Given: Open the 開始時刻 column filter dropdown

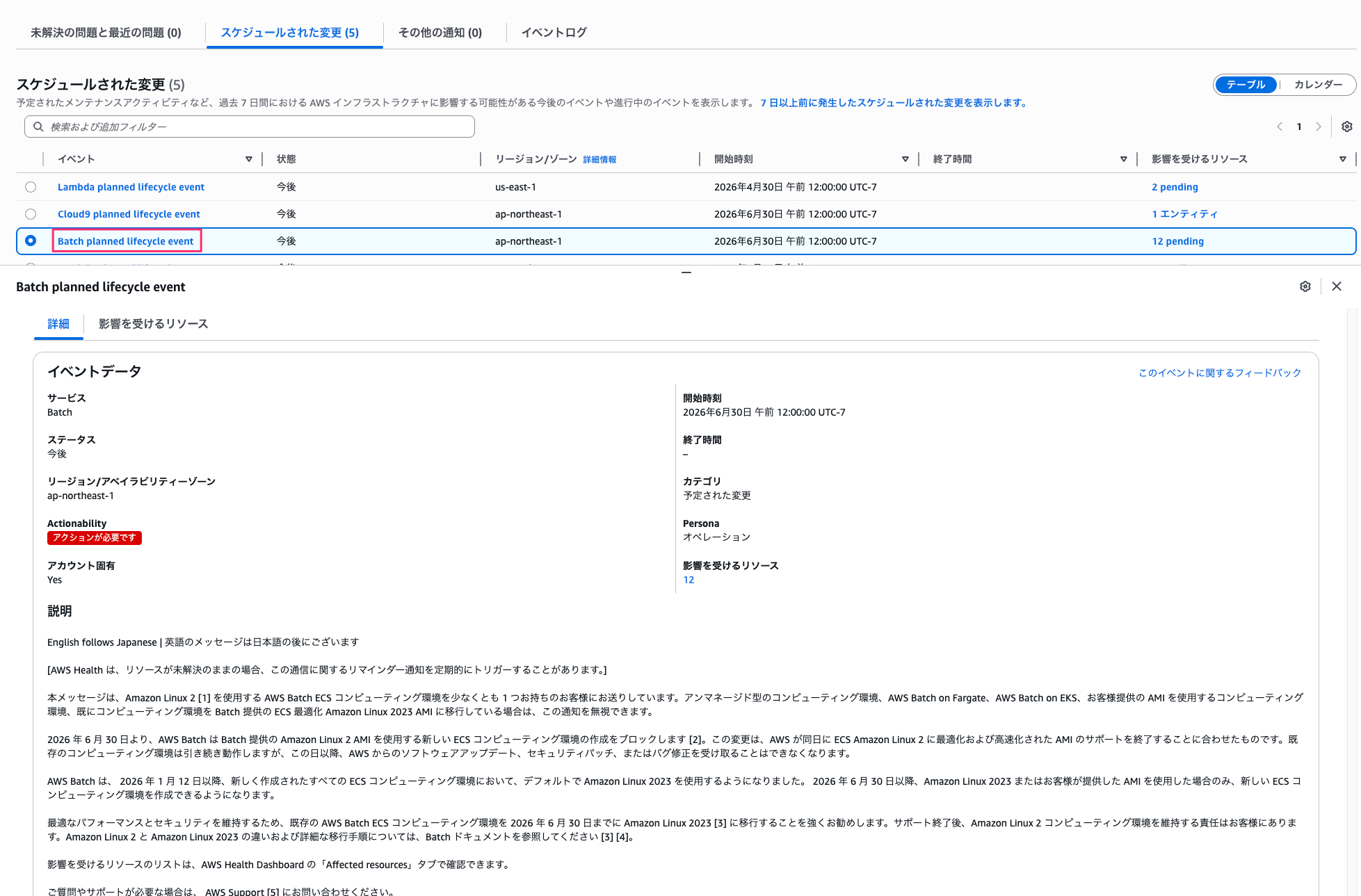Looking at the screenshot, I should click(905, 158).
